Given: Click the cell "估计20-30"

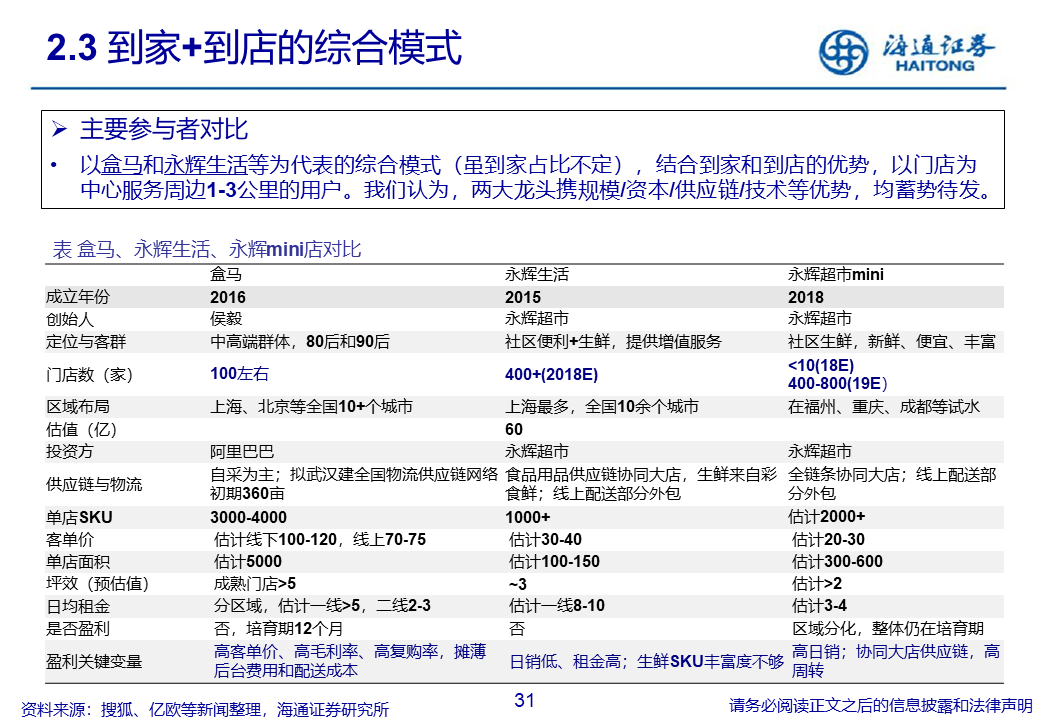Looking at the screenshot, I should (x=828, y=540).
